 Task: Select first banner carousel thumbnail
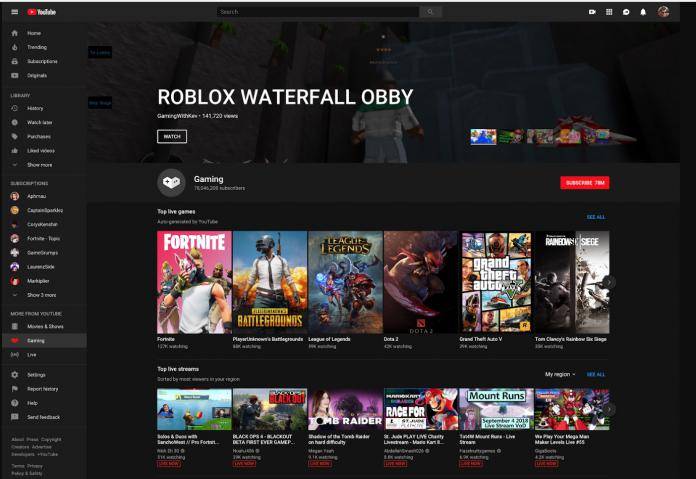[x=483, y=137]
